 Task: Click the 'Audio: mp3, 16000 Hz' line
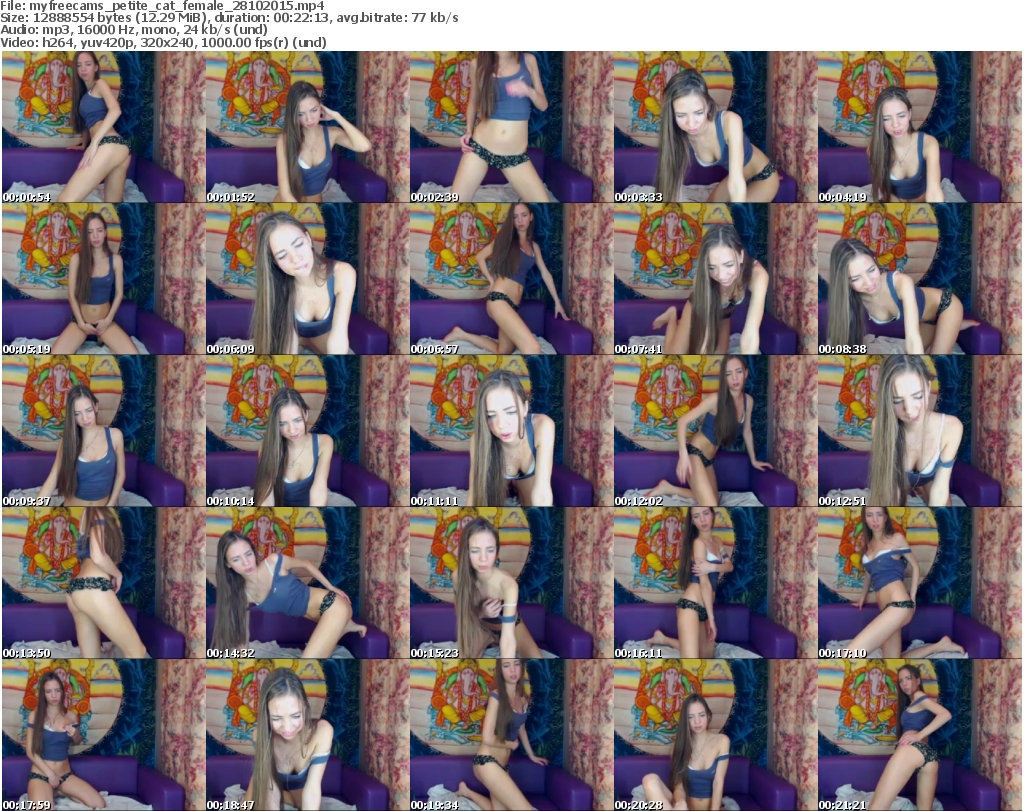134,30
